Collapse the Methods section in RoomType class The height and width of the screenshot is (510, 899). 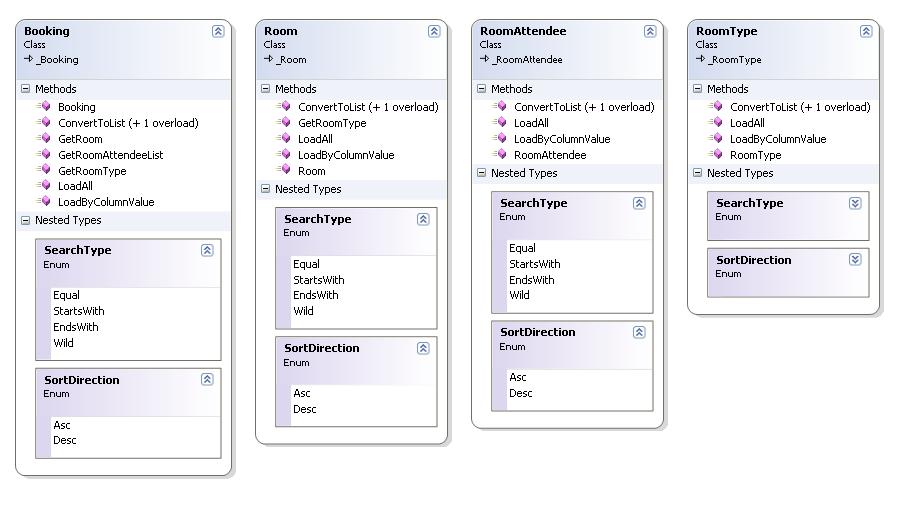pos(697,88)
